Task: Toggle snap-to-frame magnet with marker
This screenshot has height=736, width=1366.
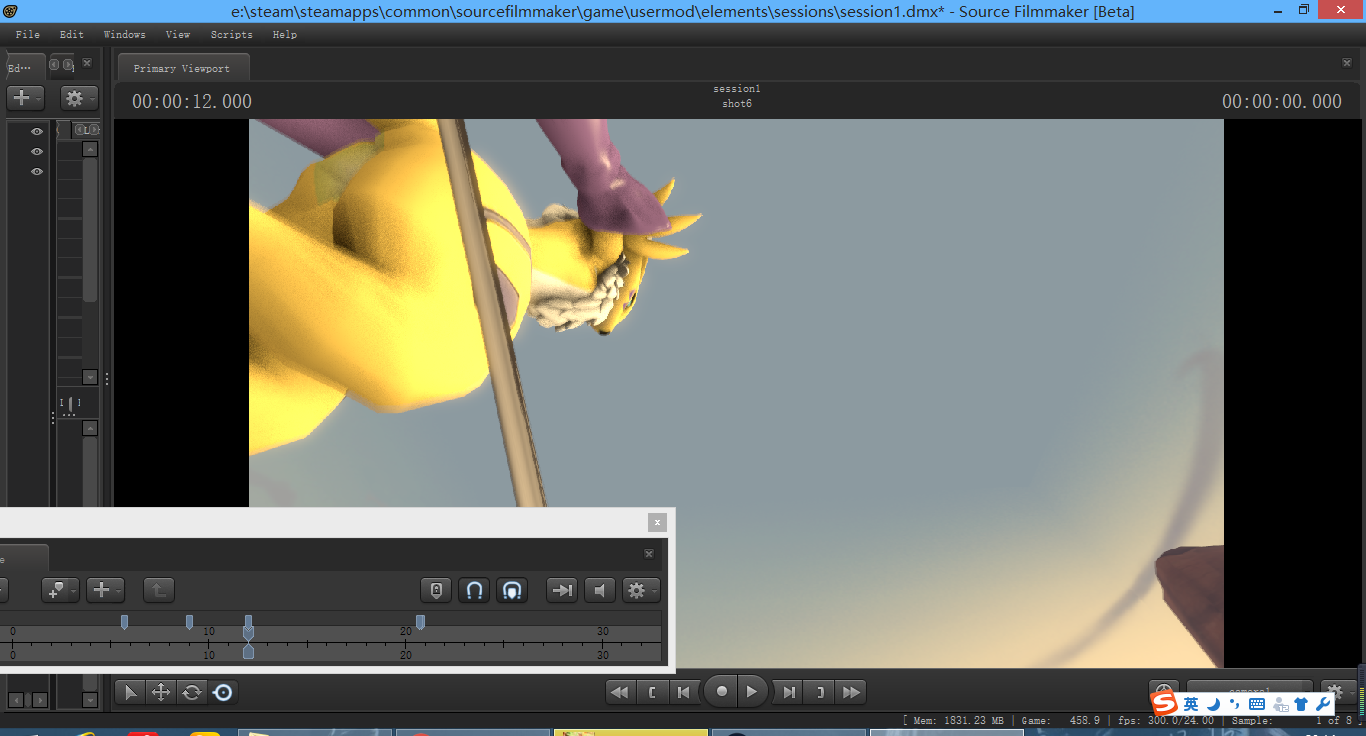Action: point(512,590)
